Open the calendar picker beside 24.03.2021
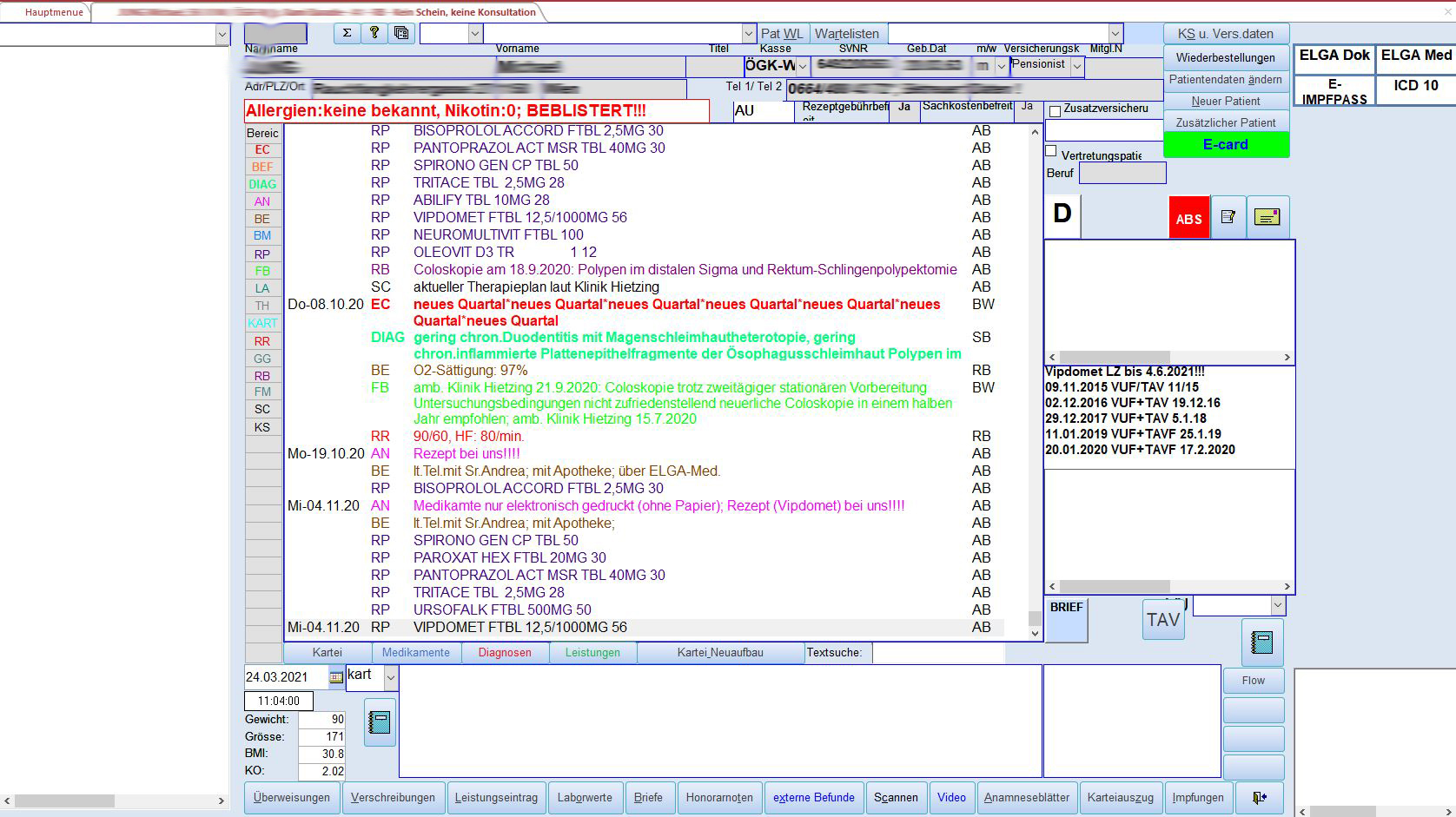The height and width of the screenshot is (817, 1456). point(336,677)
